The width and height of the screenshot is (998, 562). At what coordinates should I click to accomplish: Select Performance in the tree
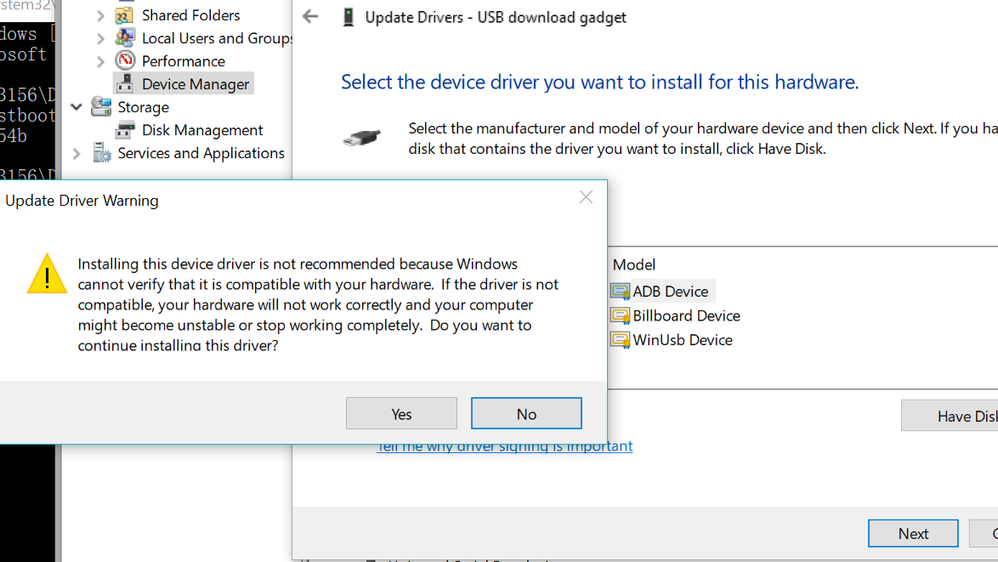[x=183, y=61]
